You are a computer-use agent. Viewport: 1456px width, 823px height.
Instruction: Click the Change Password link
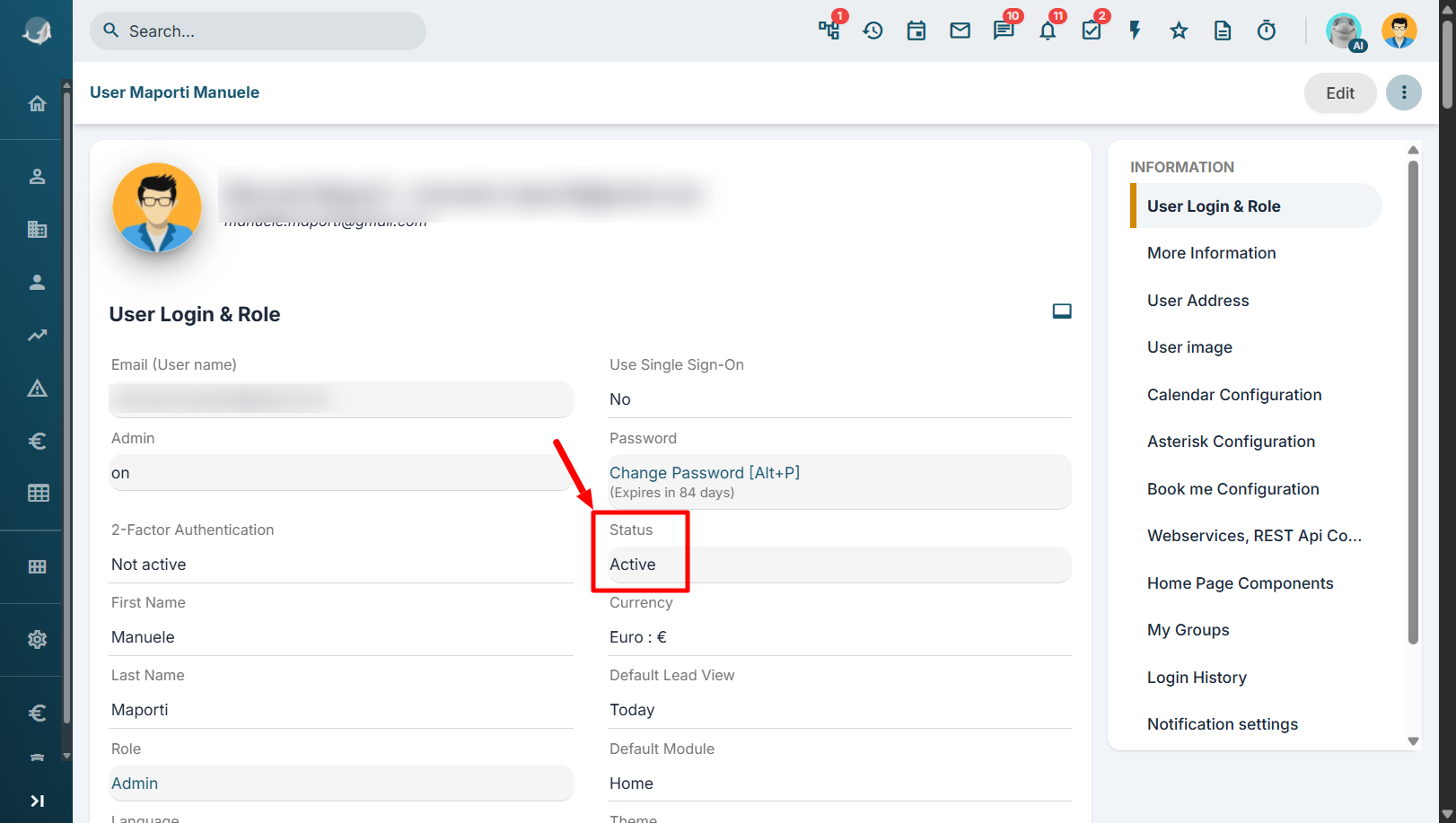tap(704, 473)
